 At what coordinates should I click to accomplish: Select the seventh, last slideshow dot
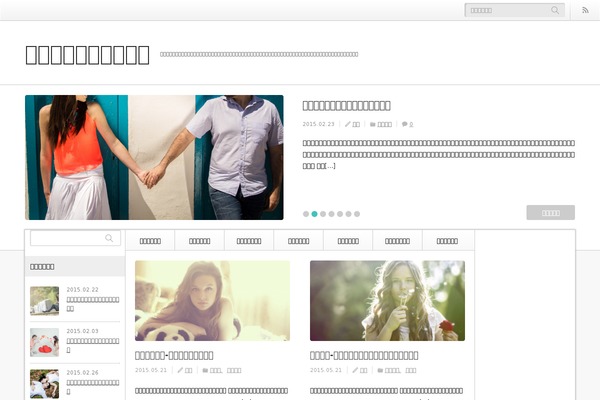(x=357, y=214)
